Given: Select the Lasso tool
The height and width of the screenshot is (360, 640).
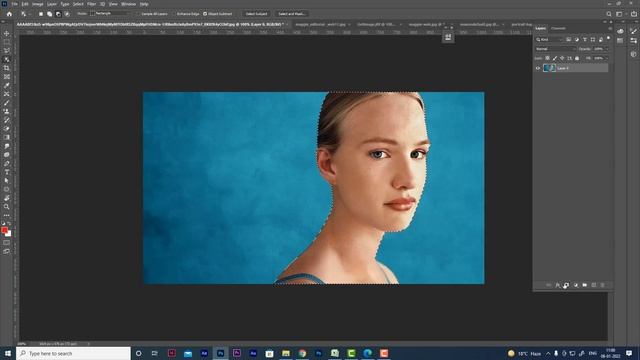Looking at the screenshot, I should [7, 51].
